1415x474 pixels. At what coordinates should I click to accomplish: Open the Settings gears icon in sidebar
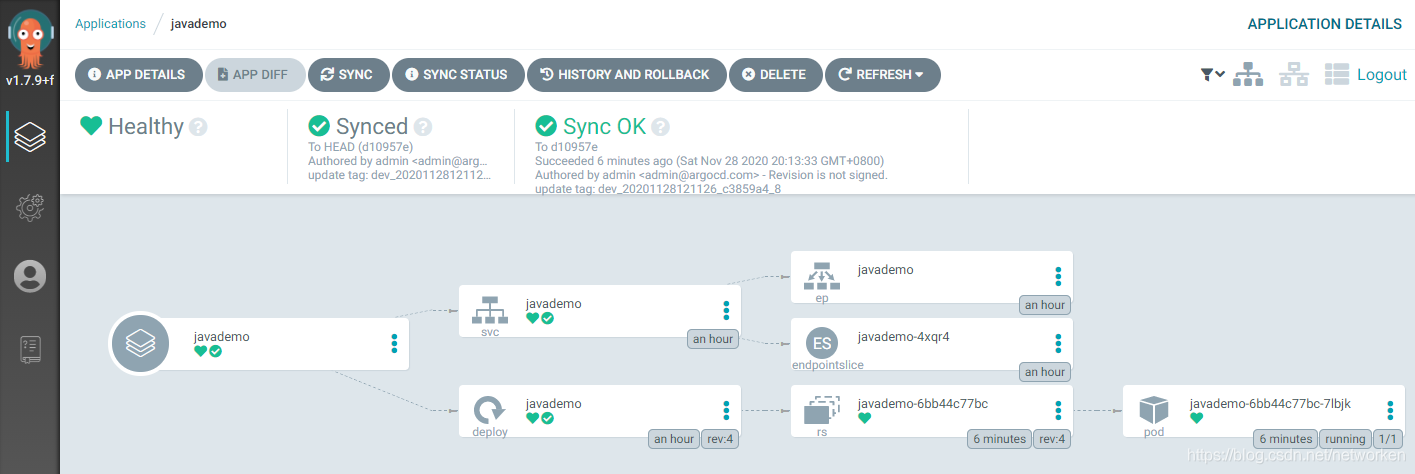click(30, 206)
